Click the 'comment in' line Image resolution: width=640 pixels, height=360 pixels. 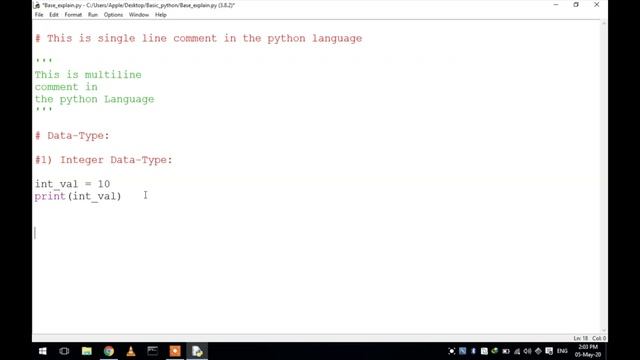66,87
